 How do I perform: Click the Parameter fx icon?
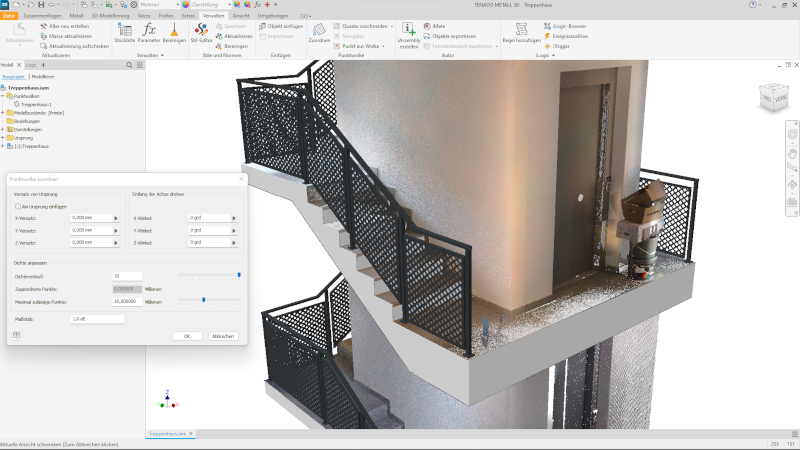click(x=149, y=33)
